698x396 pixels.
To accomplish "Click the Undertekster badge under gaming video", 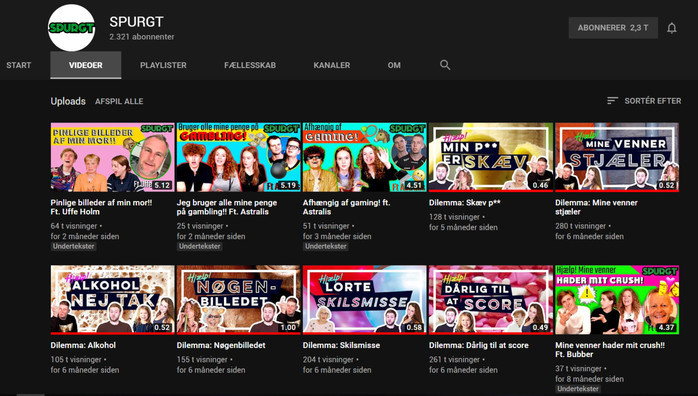I will [x=326, y=246].
